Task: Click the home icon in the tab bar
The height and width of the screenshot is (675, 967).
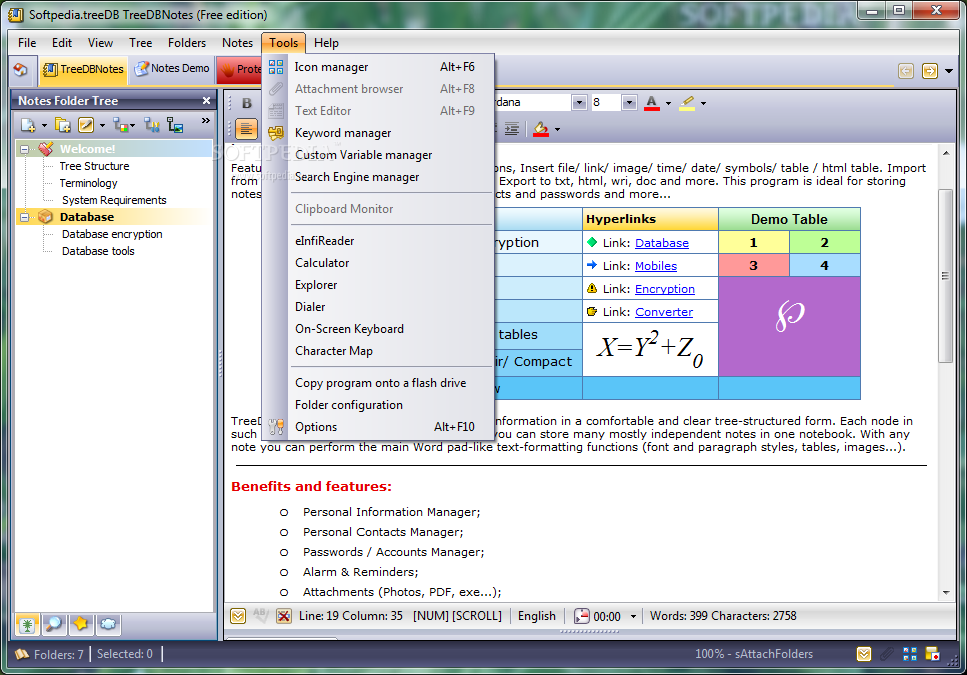Action: [20, 69]
